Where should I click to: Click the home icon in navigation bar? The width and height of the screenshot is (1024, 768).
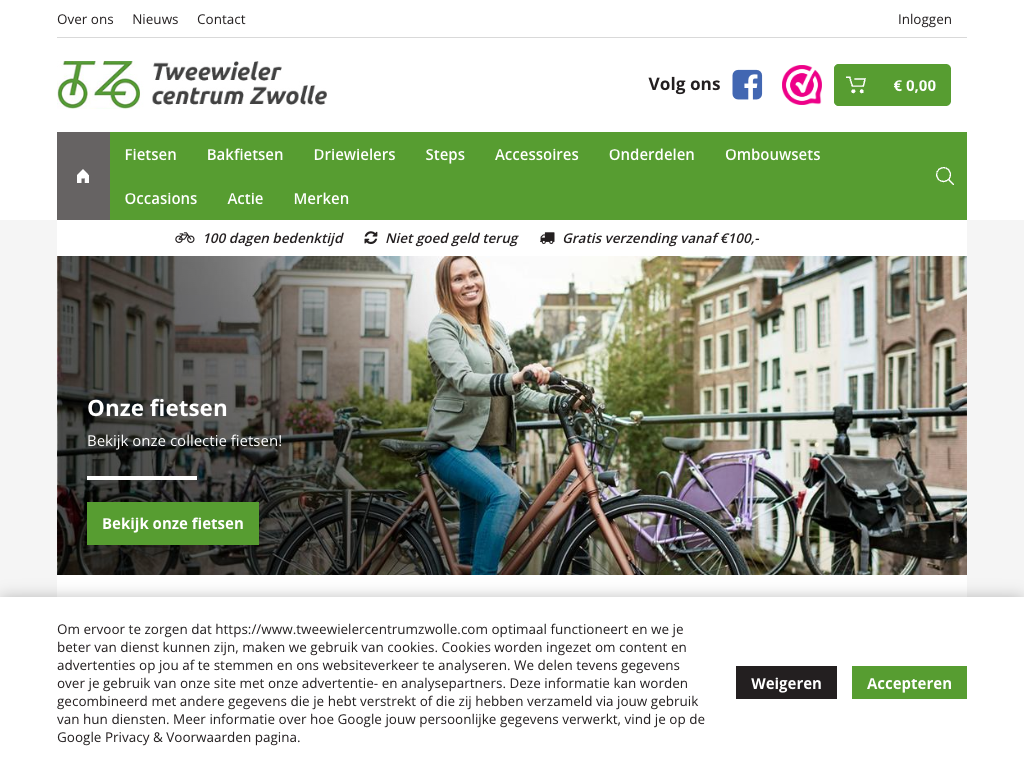[x=83, y=176]
